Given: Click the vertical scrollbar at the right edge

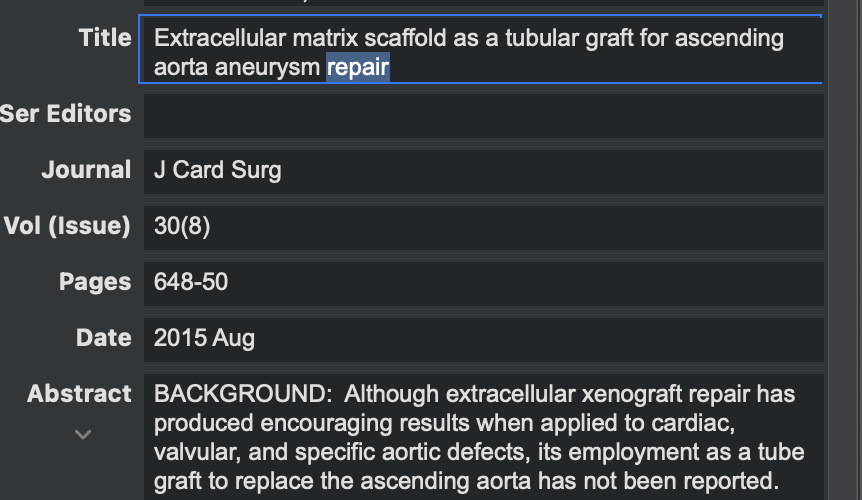Looking at the screenshot, I should [845, 250].
